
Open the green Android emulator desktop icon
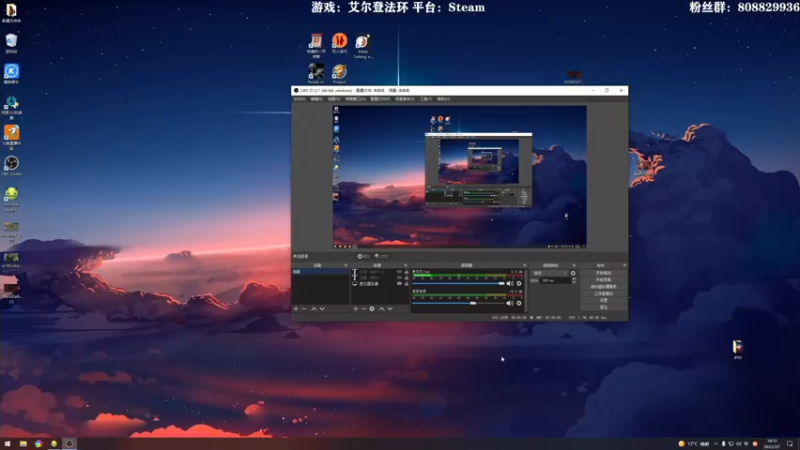(11, 198)
